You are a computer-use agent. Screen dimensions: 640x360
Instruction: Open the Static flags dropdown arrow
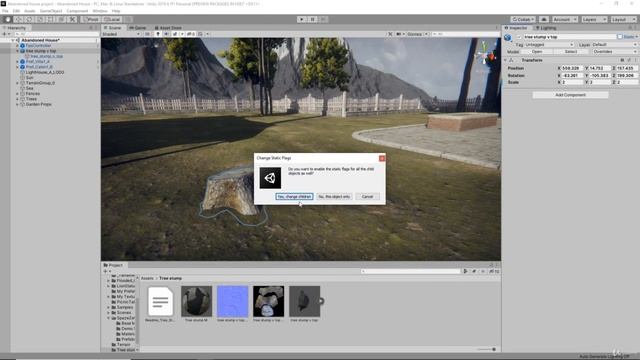click(636, 37)
